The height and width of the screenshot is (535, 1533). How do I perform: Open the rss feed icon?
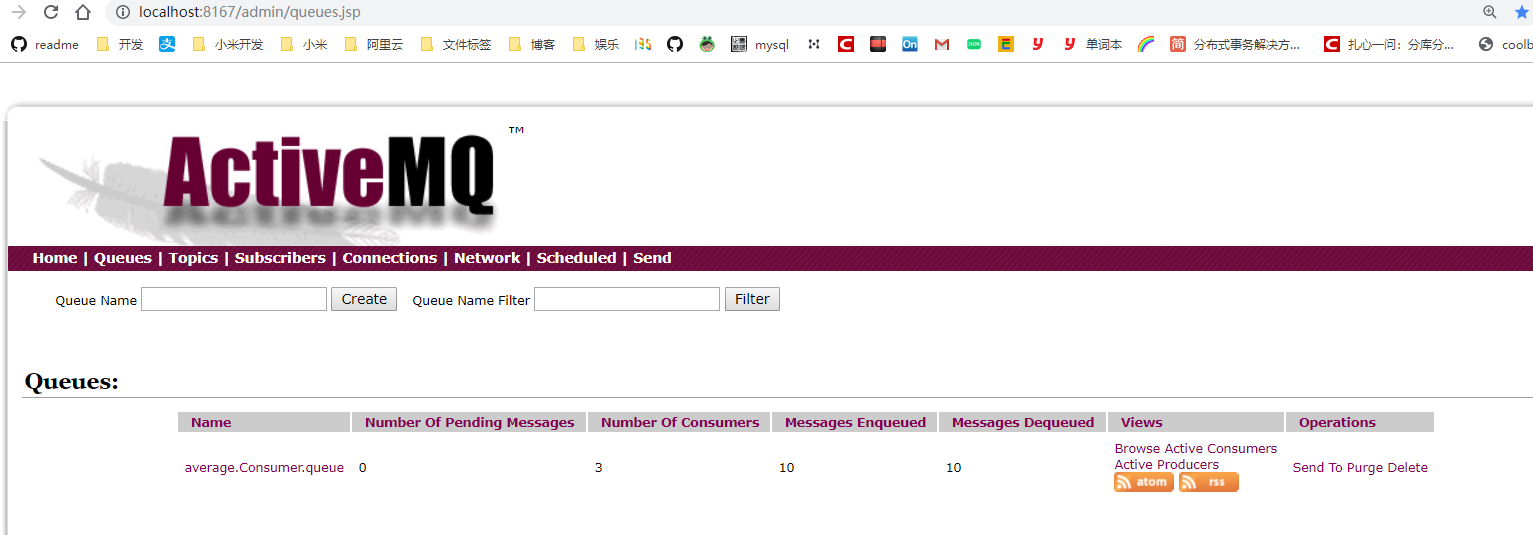[1209, 482]
